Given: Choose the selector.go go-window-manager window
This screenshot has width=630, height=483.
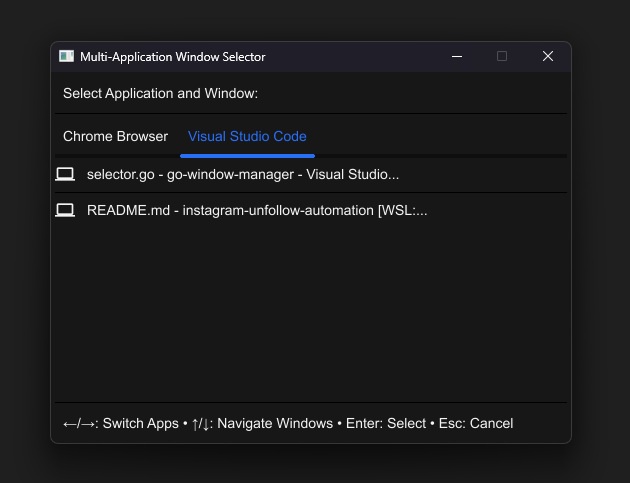Looking at the screenshot, I should [311, 174].
